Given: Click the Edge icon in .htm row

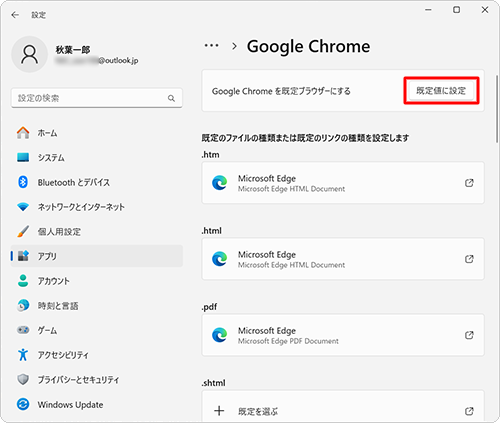Looking at the screenshot, I should click(x=220, y=183).
